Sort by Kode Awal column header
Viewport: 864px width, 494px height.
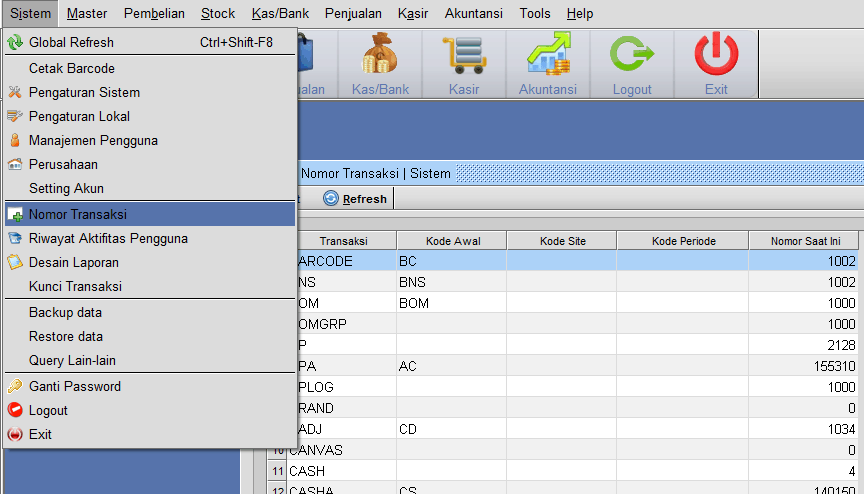(x=453, y=241)
